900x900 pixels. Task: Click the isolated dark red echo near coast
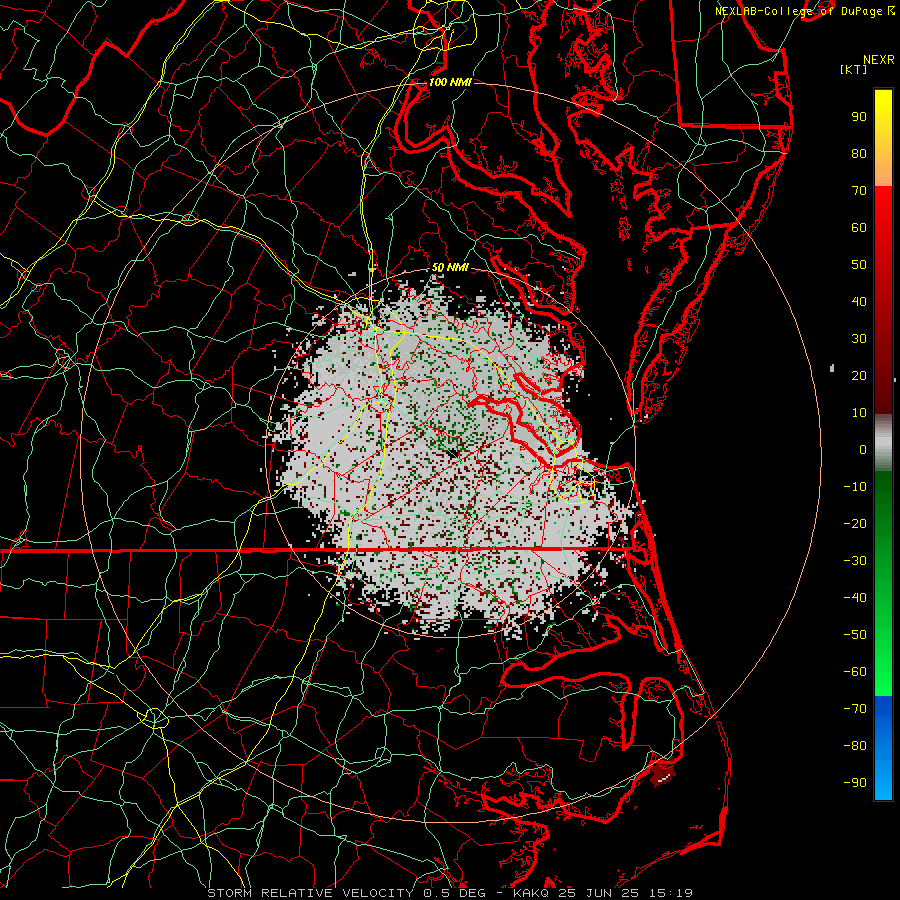[x=663, y=773]
